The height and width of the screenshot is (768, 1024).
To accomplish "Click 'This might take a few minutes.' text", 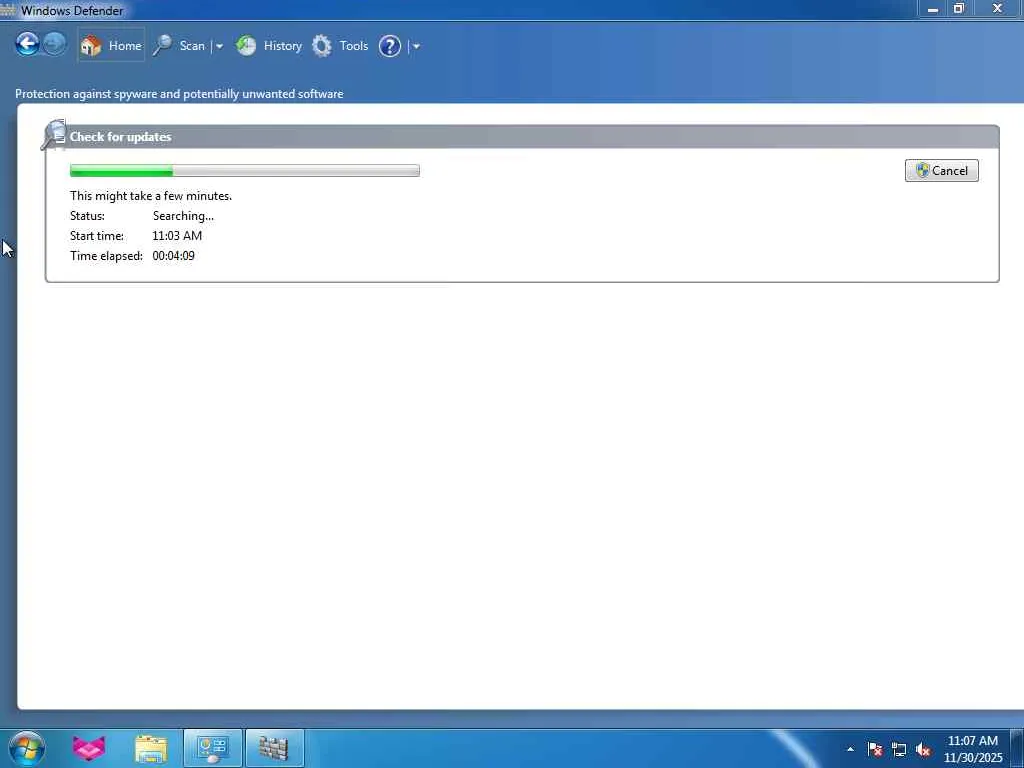I will coord(151,196).
